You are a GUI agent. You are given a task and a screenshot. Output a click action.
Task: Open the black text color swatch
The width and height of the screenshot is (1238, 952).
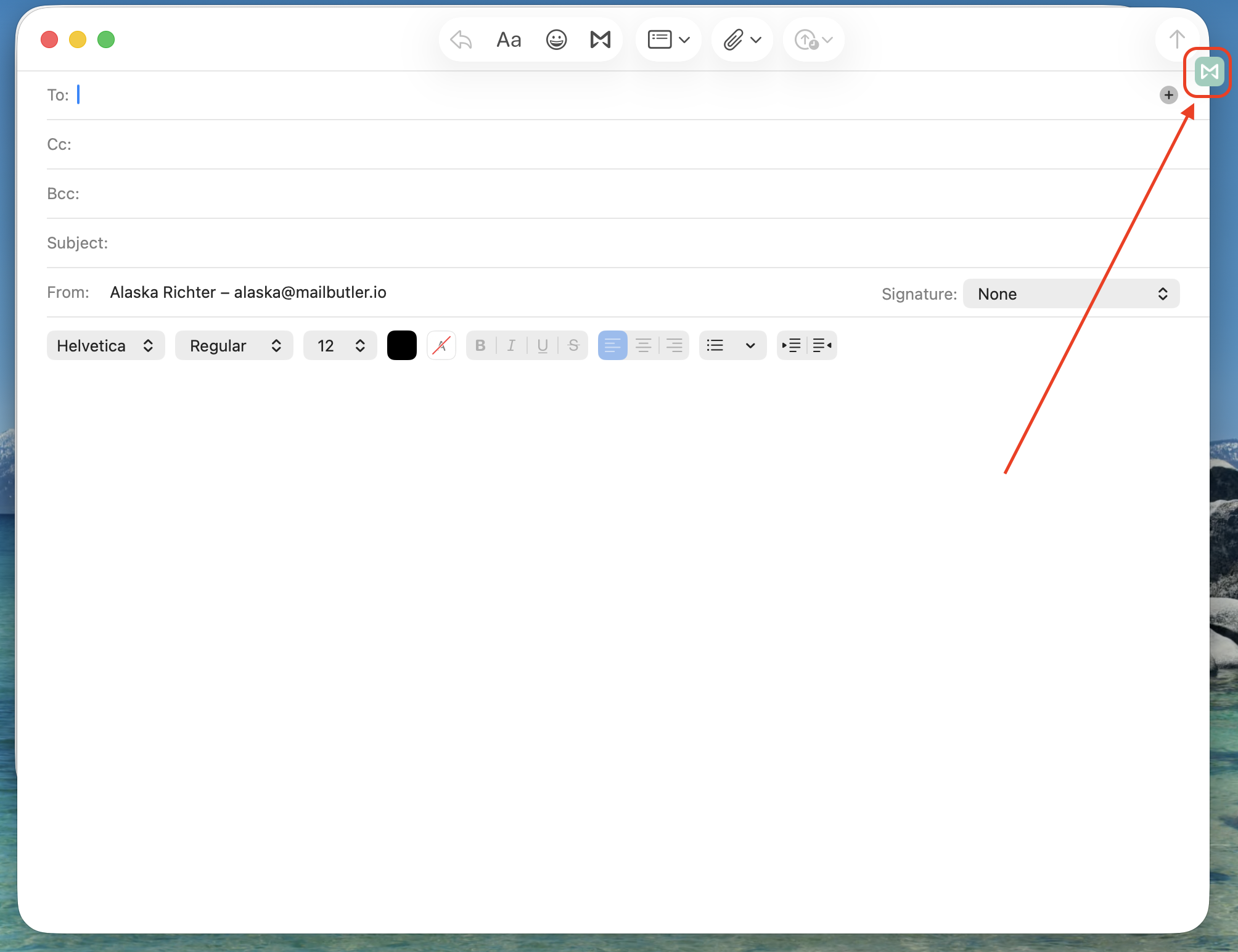point(402,345)
